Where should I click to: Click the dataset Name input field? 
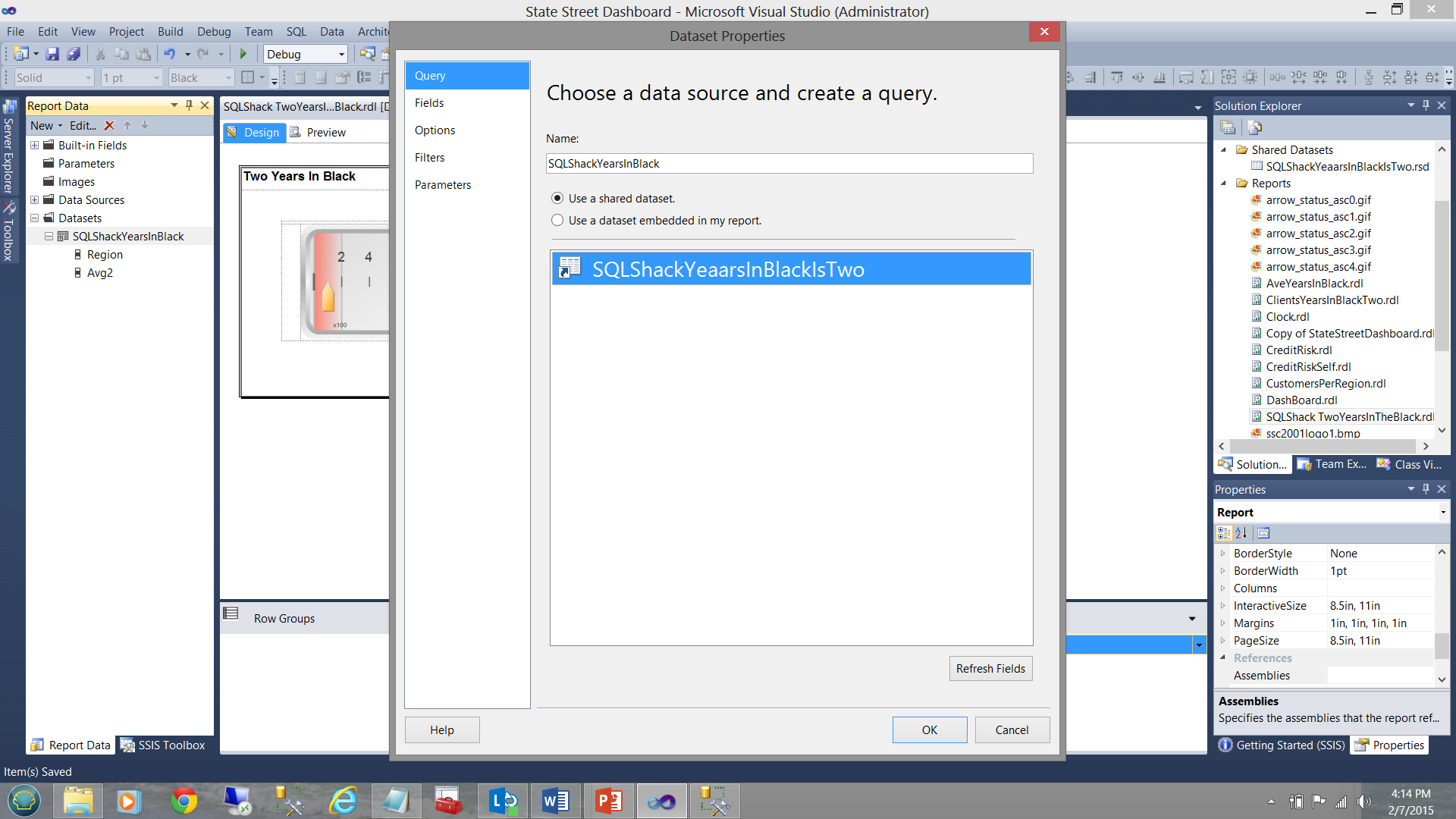point(789,164)
